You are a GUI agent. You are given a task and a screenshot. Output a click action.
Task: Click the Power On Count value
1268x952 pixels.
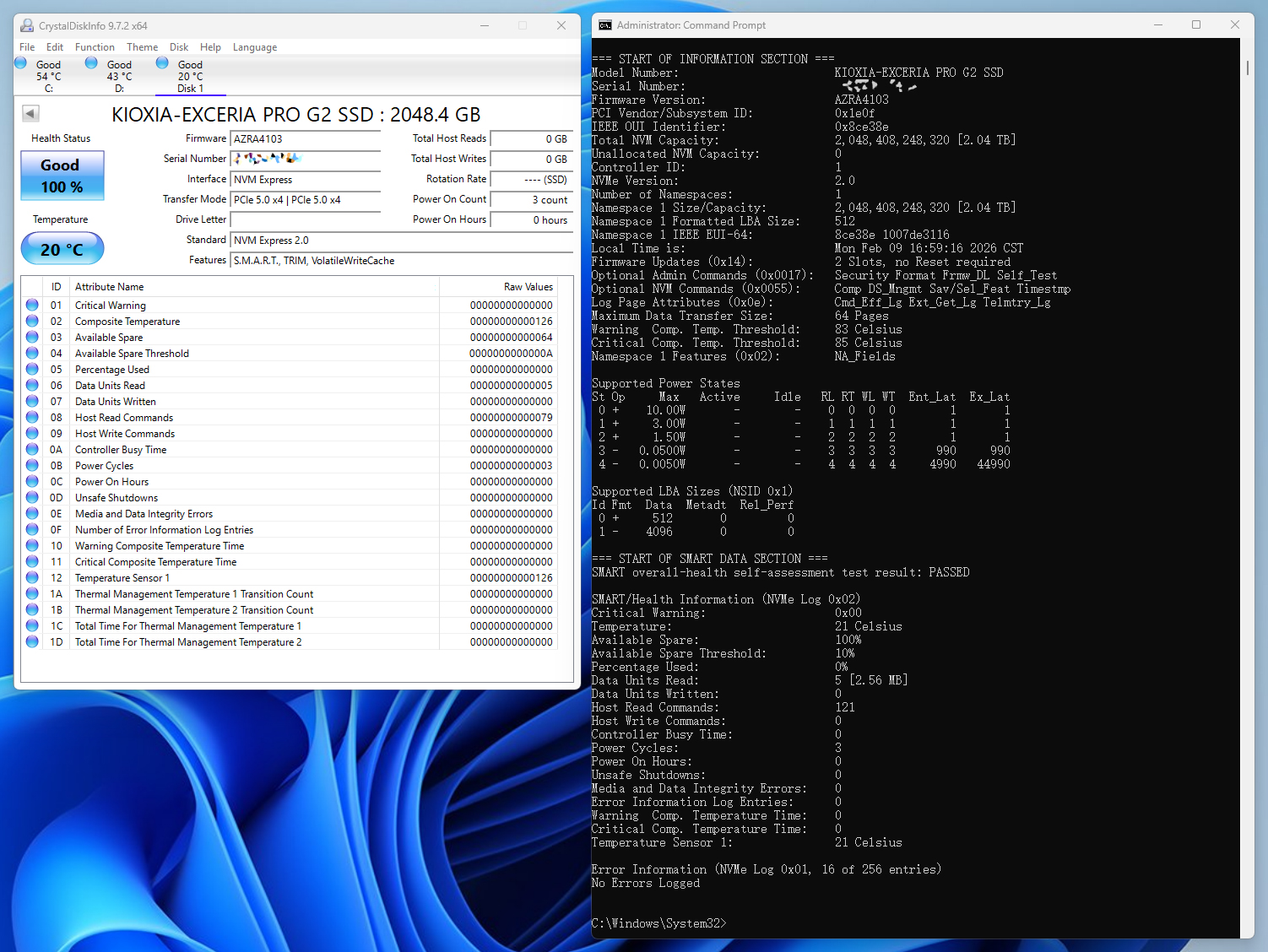[531, 199]
